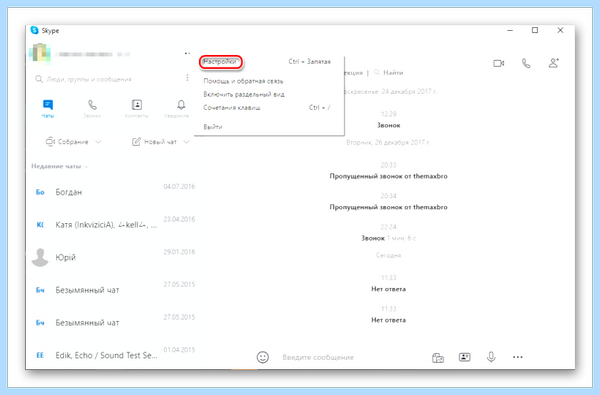Open chat with Богдан
Viewport: 600px width, 395px height.
[113, 192]
